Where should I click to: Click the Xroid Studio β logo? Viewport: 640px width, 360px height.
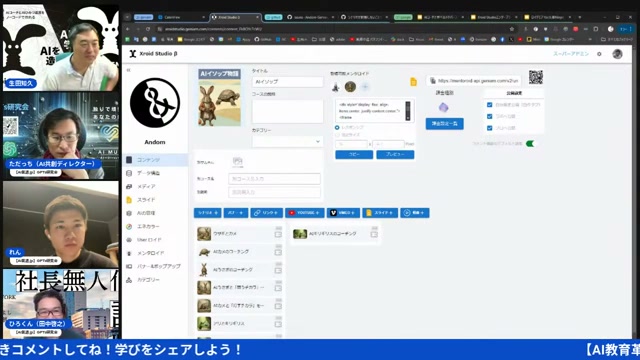153,53
